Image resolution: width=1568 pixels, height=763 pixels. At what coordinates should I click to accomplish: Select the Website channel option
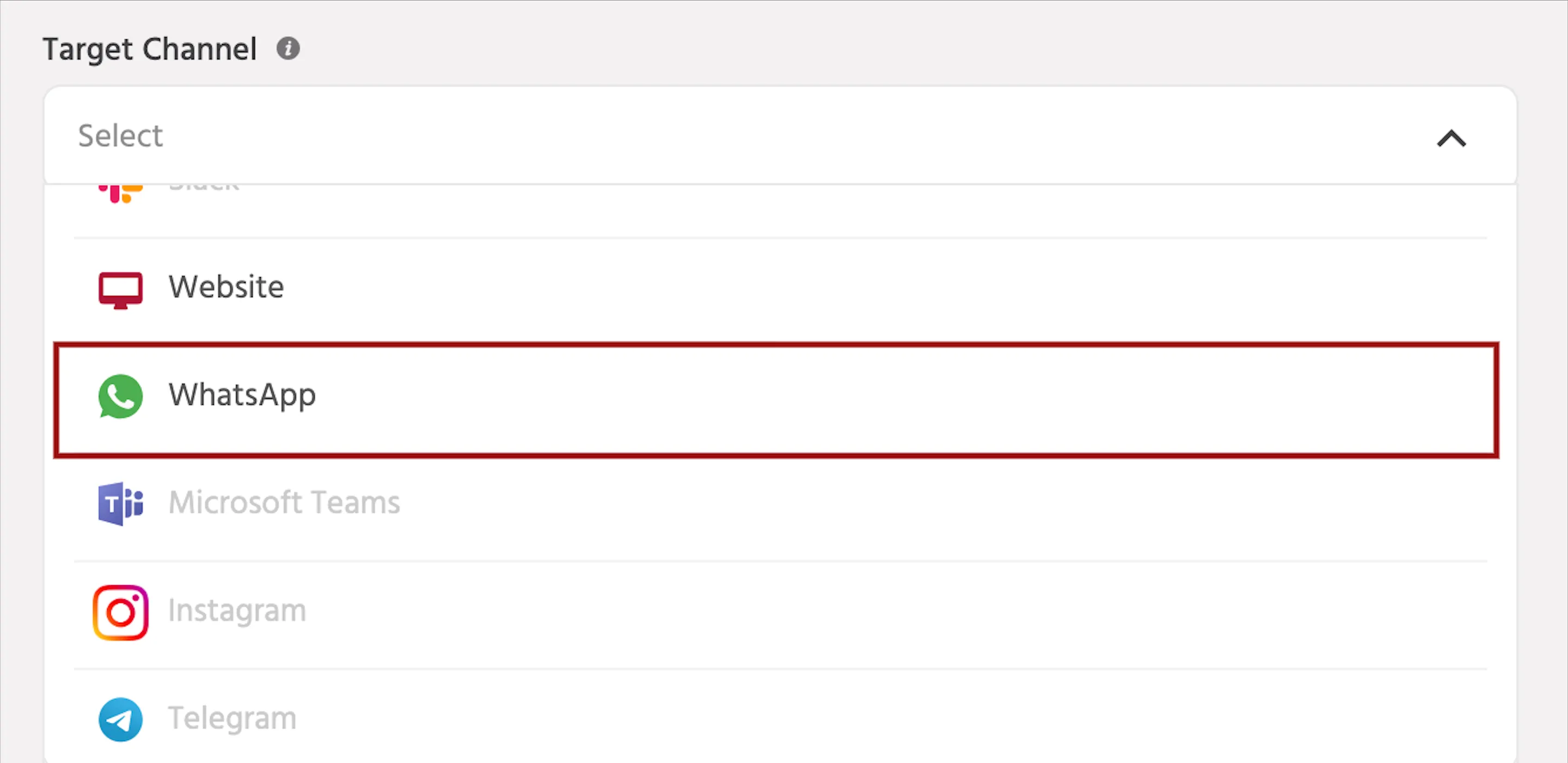tap(780, 288)
